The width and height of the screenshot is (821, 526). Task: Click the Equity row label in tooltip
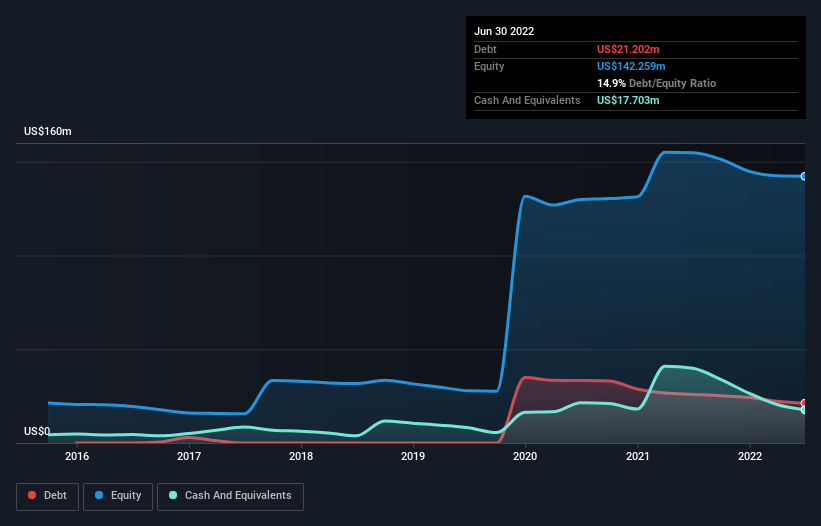(489, 66)
